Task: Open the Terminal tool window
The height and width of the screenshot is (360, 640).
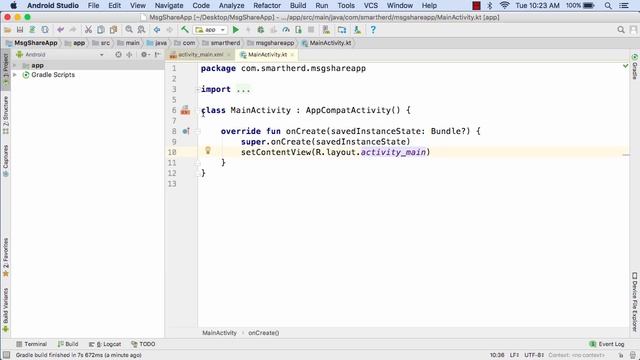Action: [x=31, y=344]
